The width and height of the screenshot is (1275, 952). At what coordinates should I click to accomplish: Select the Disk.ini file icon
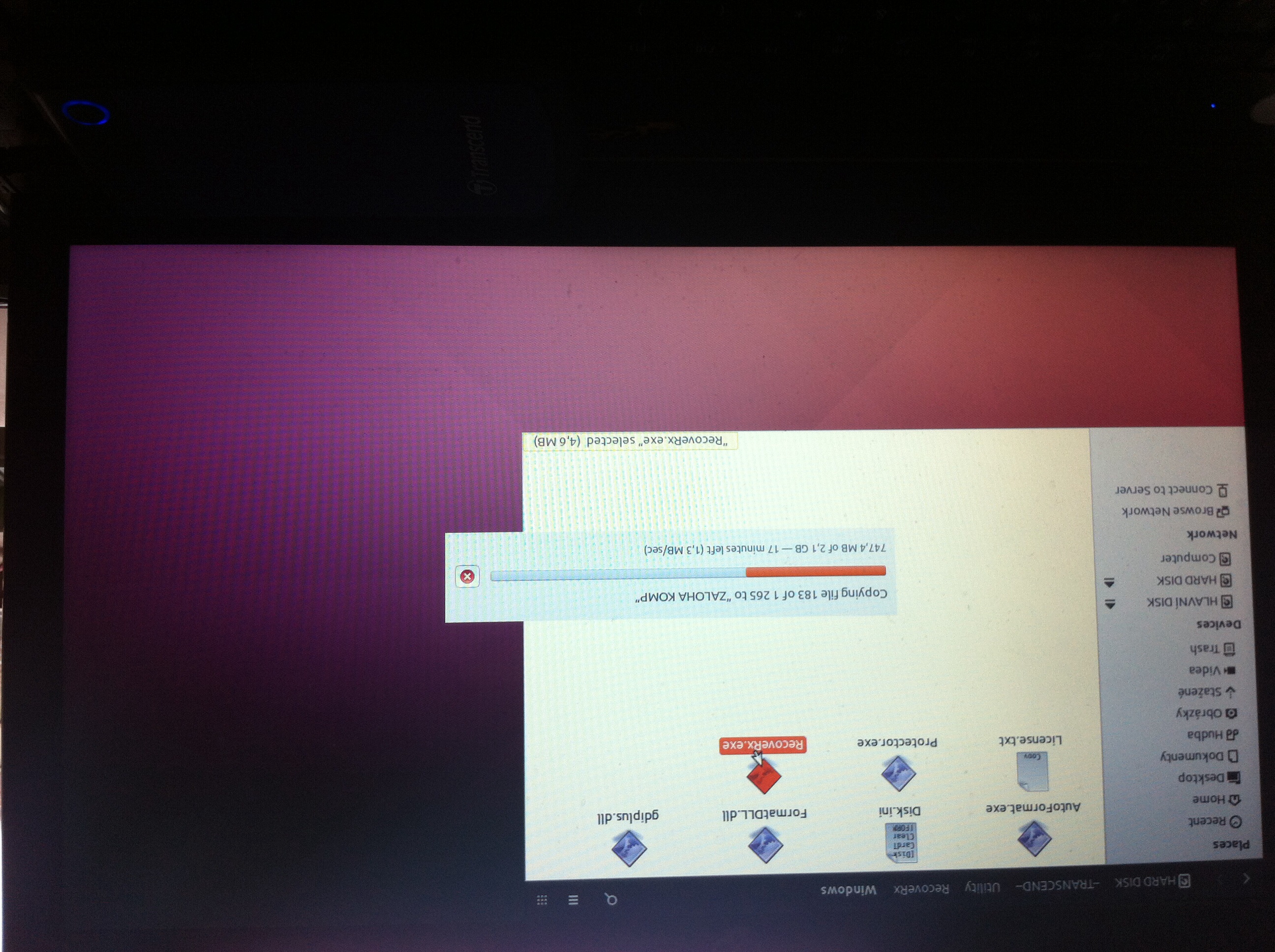pyautogui.click(x=900, y=842)
